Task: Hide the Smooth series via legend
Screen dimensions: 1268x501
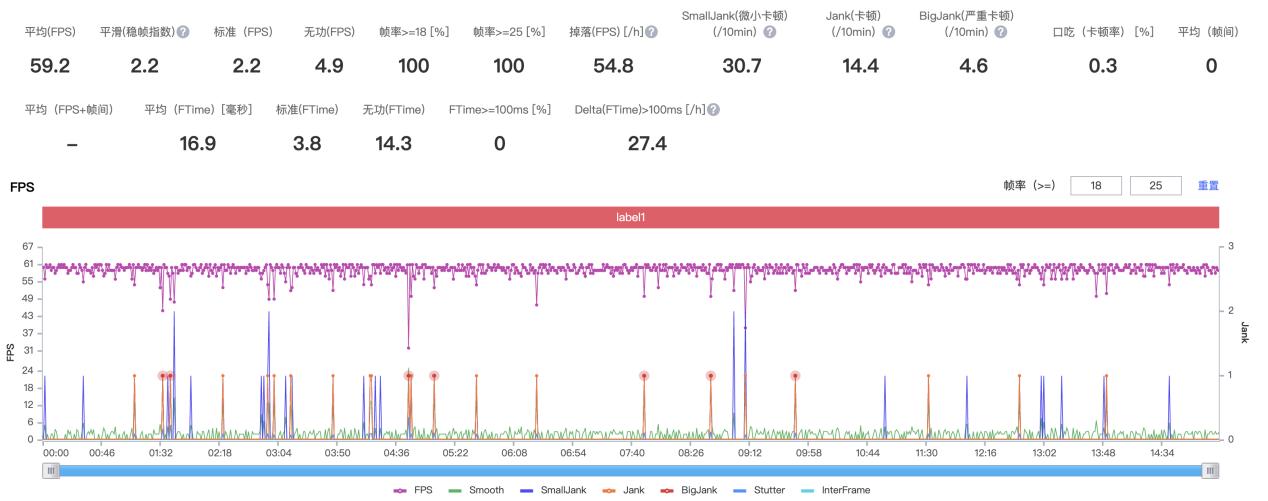Action: pyautogui.click(x=477, y=490)
